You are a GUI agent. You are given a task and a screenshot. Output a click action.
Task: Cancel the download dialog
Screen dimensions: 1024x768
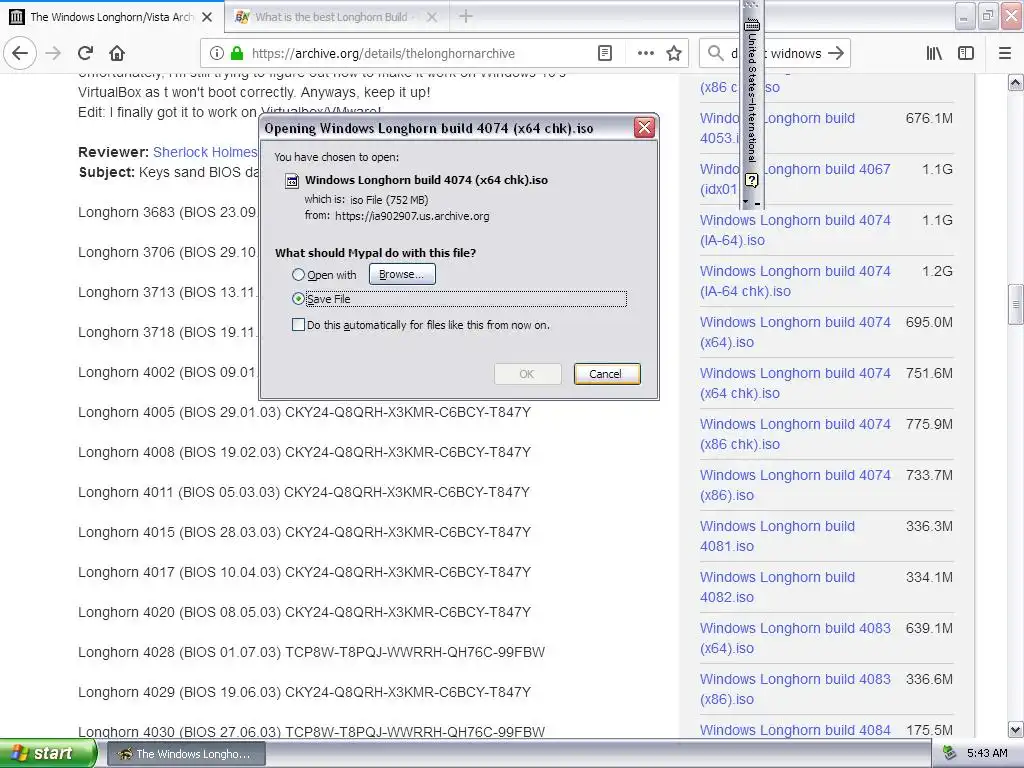[607, 374]
